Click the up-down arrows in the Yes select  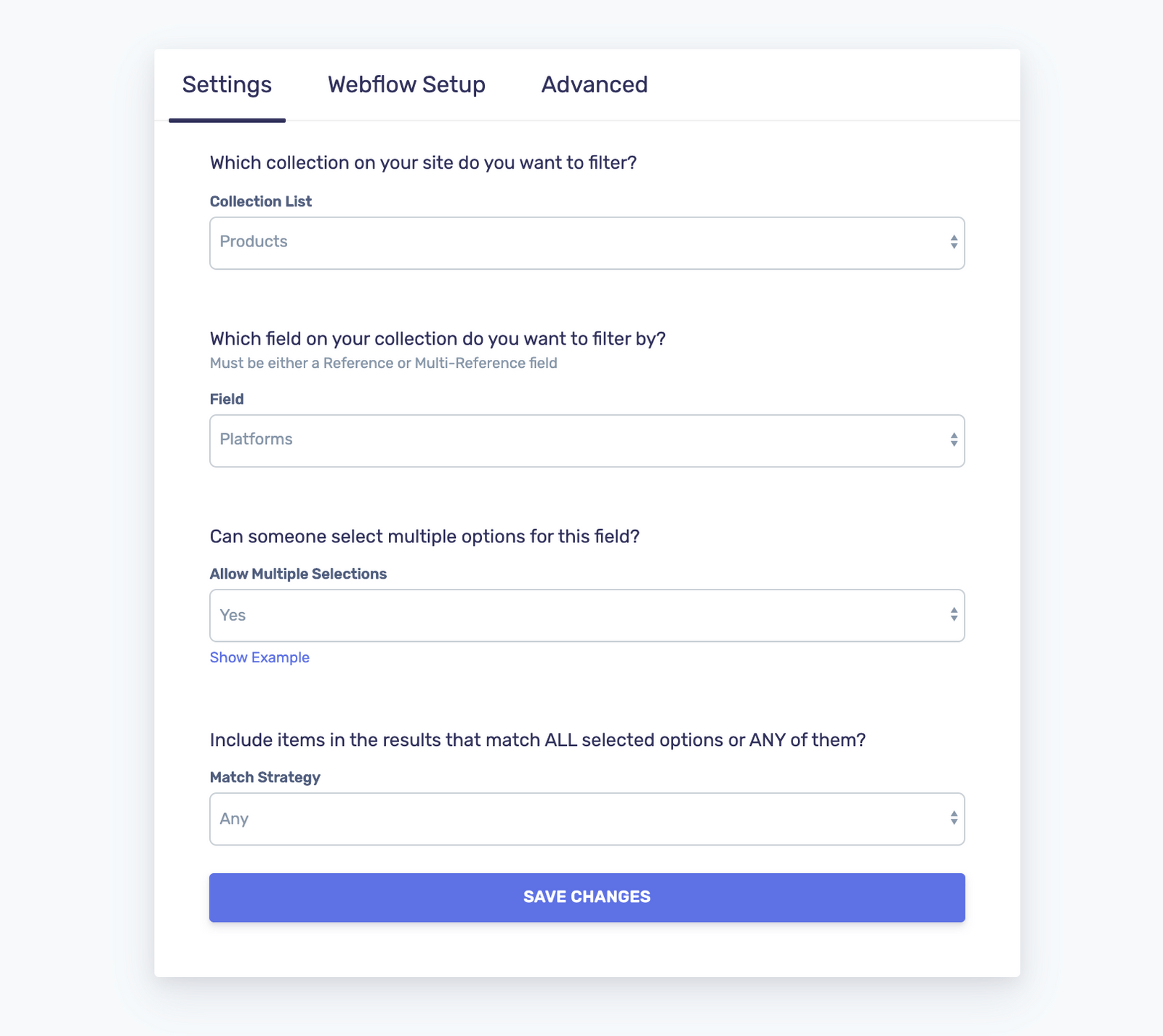tap(954, 615)
